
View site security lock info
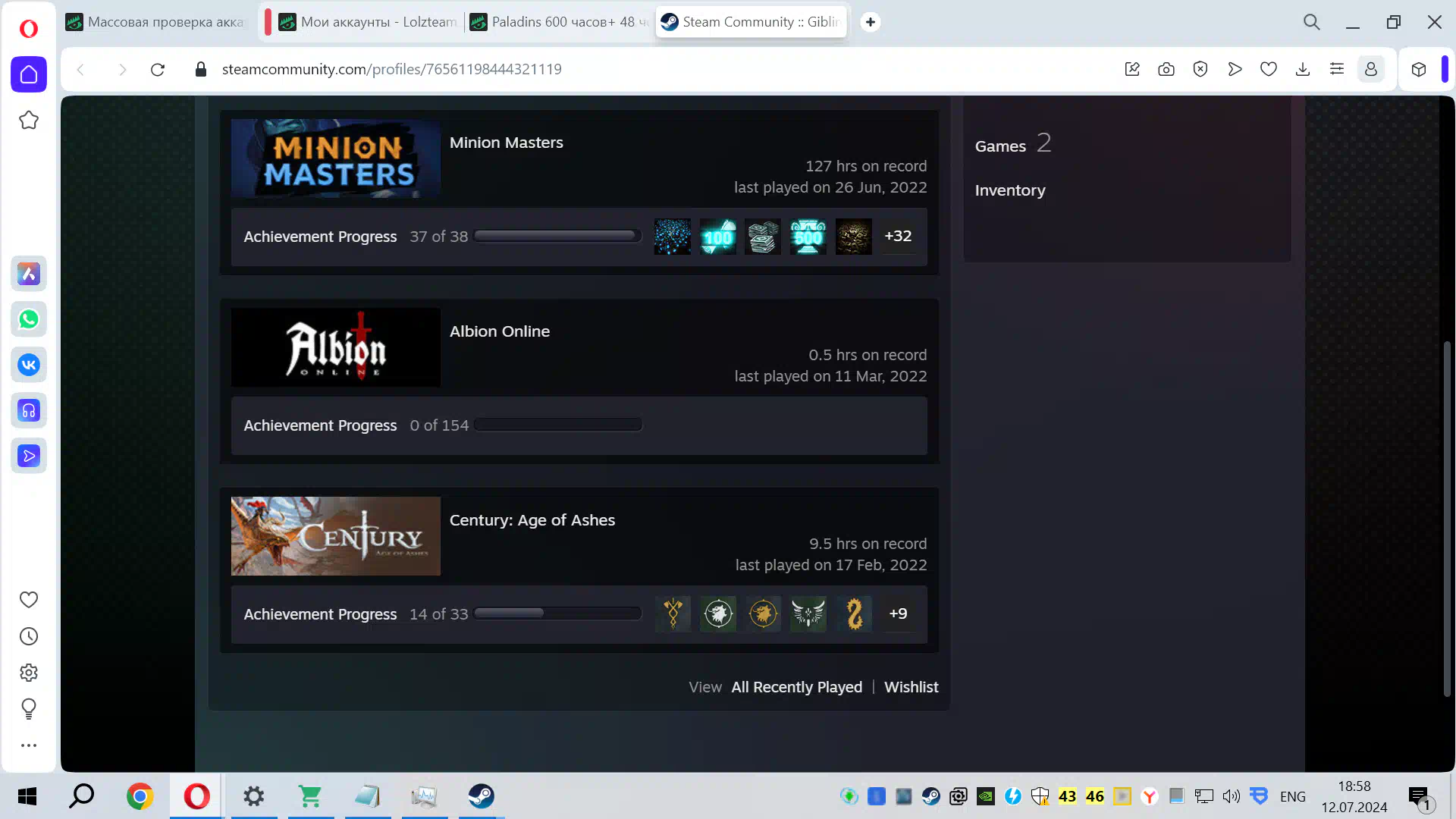tap(201, 70)
